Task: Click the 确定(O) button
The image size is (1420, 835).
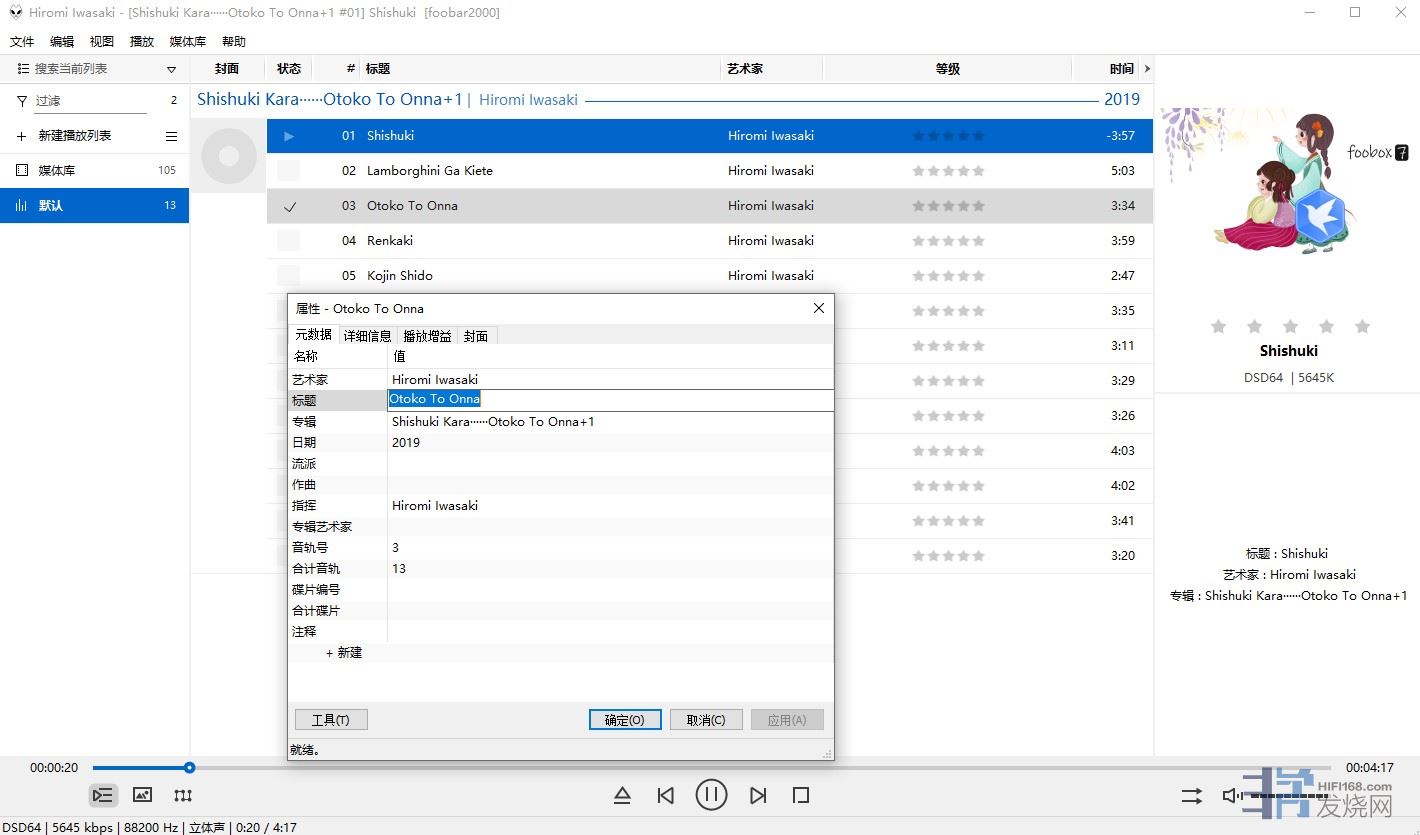Action: (x=625, y=720)
